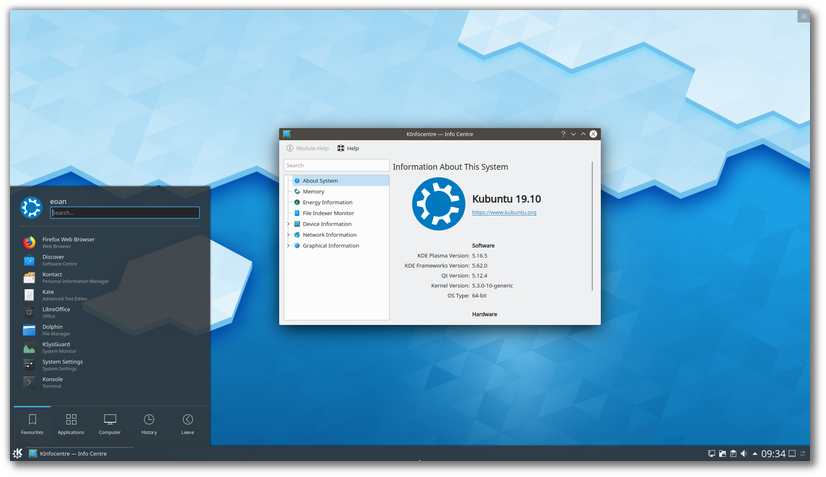Select Memory in the module list
826x477 pixels.
tap(313, 192)
